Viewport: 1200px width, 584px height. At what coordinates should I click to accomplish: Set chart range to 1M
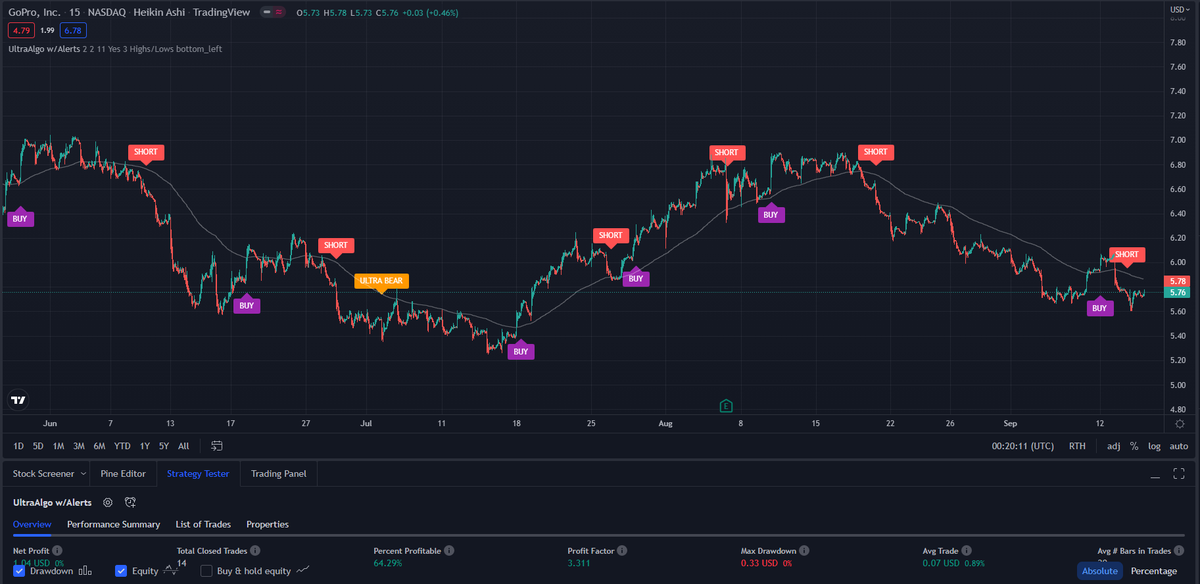58,446
